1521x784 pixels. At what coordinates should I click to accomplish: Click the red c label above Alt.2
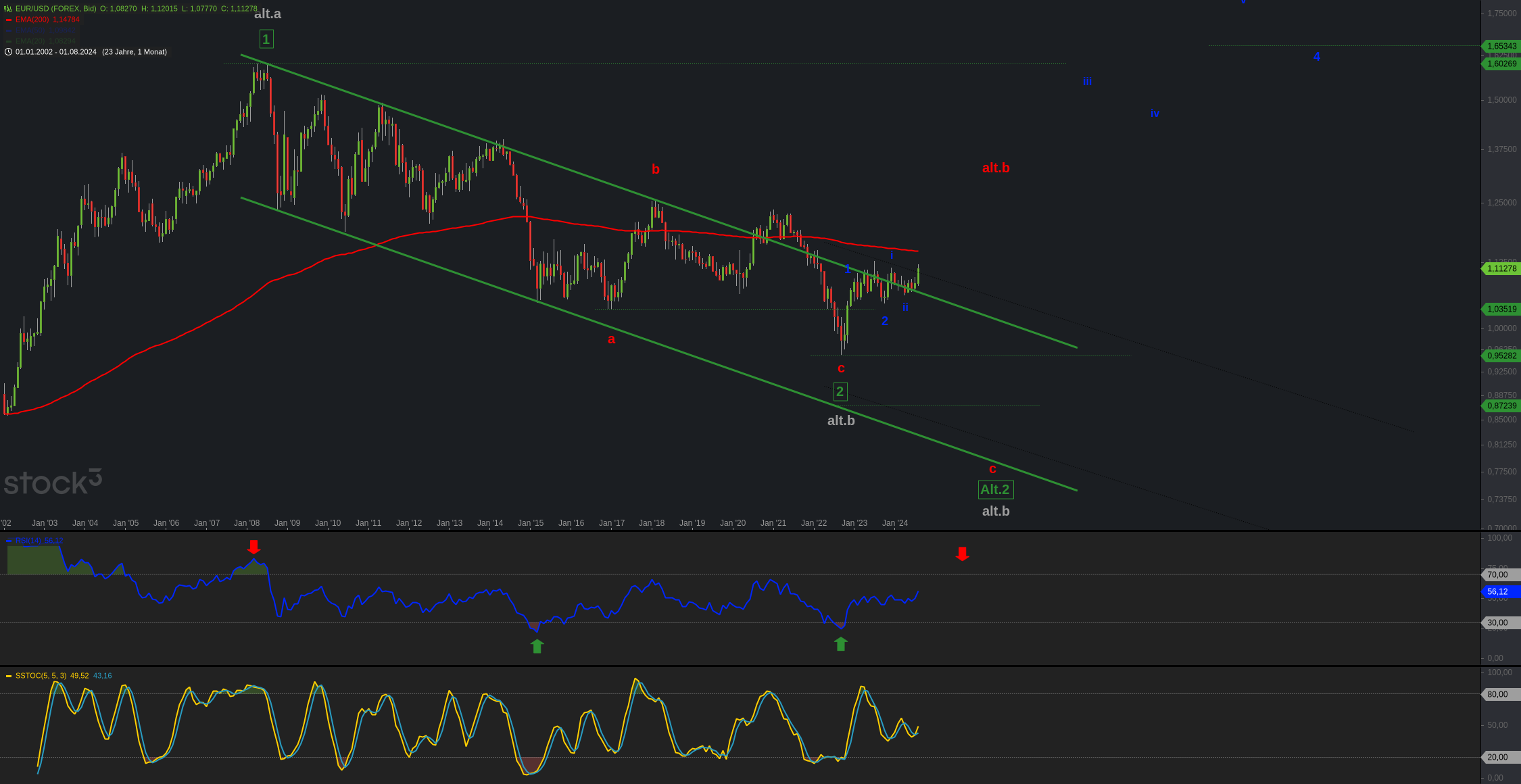[x=992, y=469]
